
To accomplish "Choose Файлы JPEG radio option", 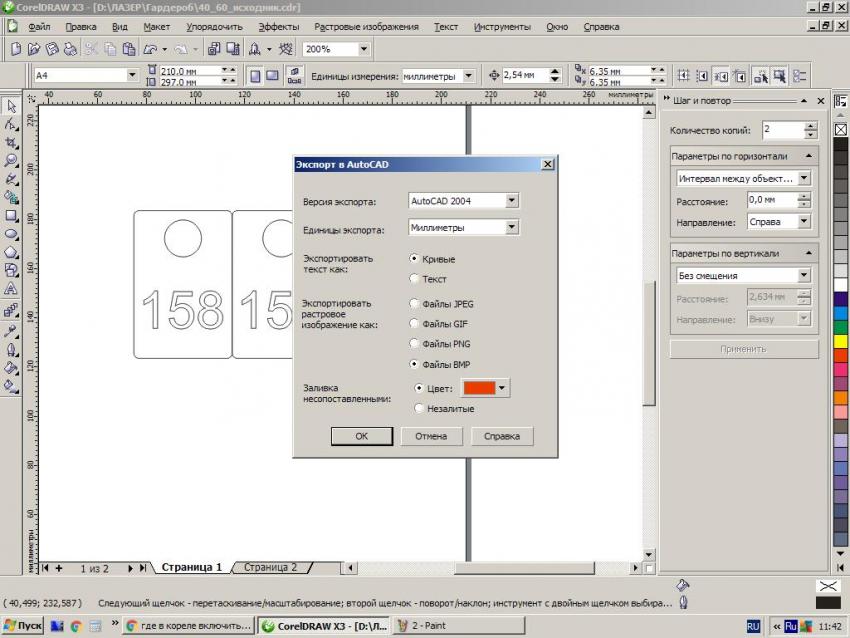I will pos(415,303).
